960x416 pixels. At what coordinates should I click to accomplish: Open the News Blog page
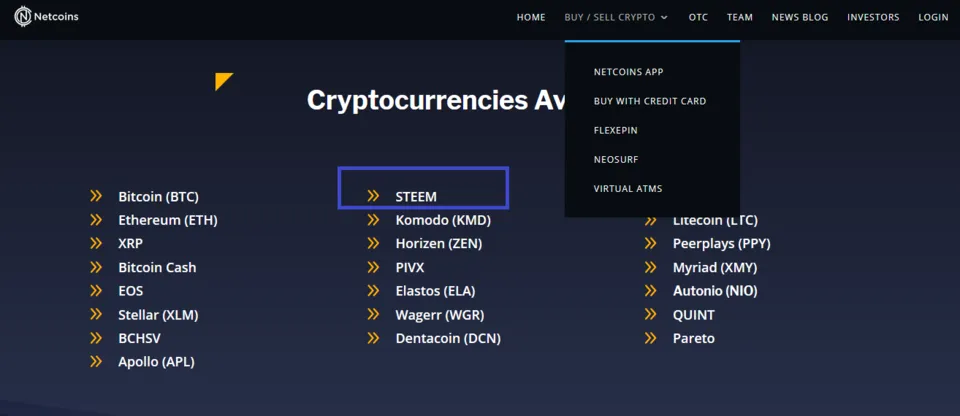coord(800,17)
